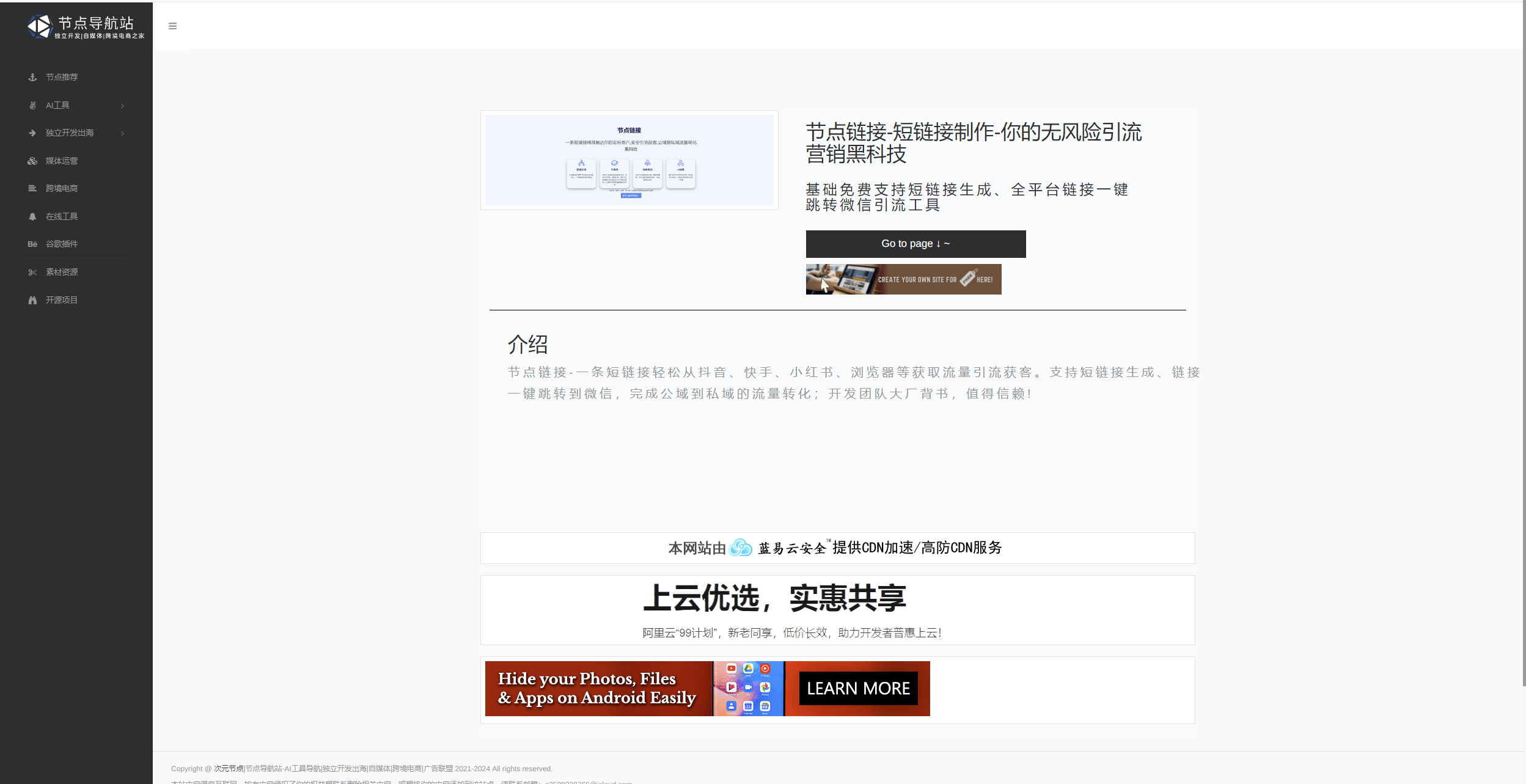The width and height of the screenshot is (1526, 784).
Task: Click the anchor icon beside 节点推荐
Action: (x=32, y=77)
